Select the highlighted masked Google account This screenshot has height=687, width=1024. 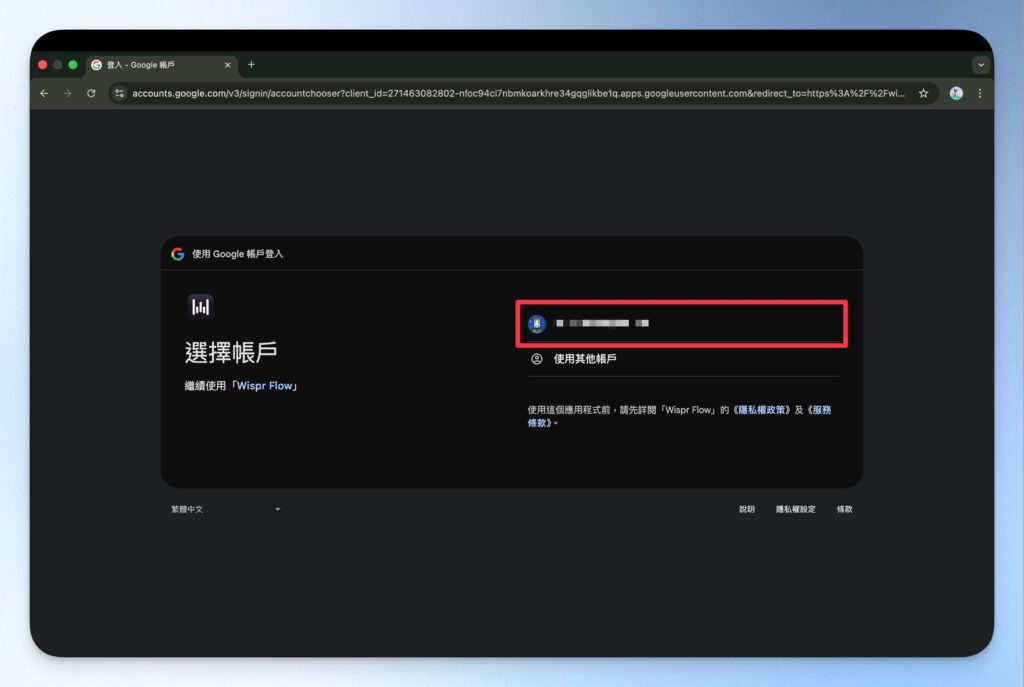pos(680,323)
